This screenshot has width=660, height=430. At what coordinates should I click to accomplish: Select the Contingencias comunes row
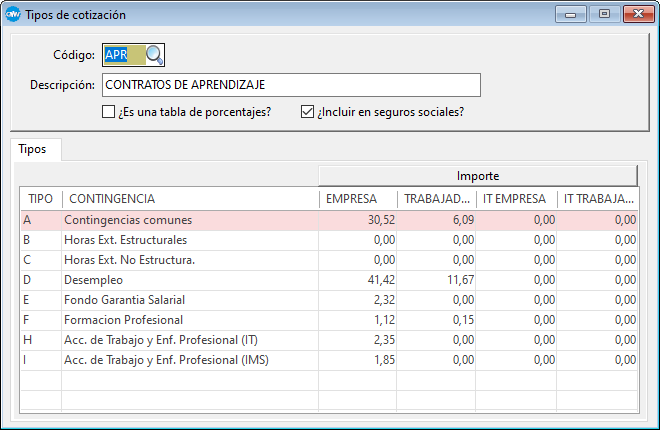[x=190, y=220]
